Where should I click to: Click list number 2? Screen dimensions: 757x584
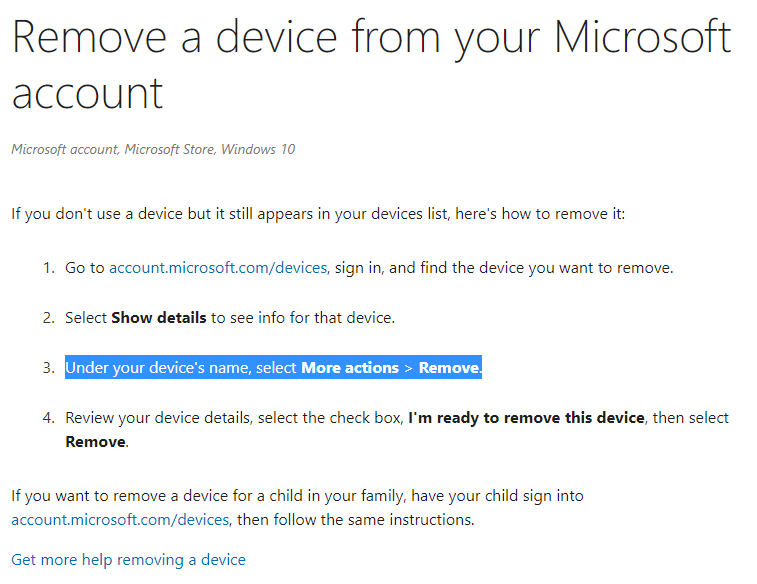(49, 318)
